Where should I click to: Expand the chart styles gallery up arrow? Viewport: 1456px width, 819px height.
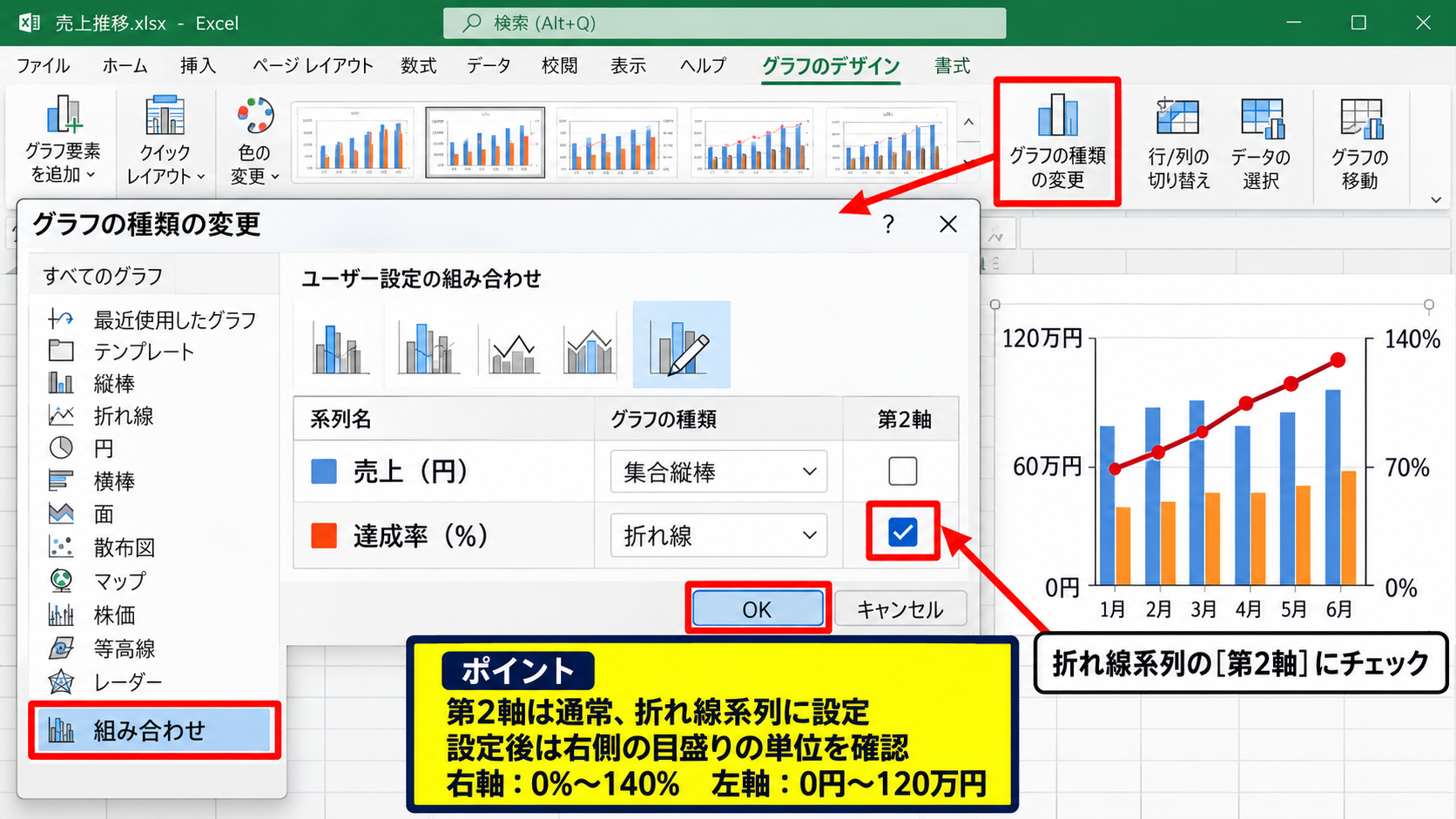click(x=968, y=123)
